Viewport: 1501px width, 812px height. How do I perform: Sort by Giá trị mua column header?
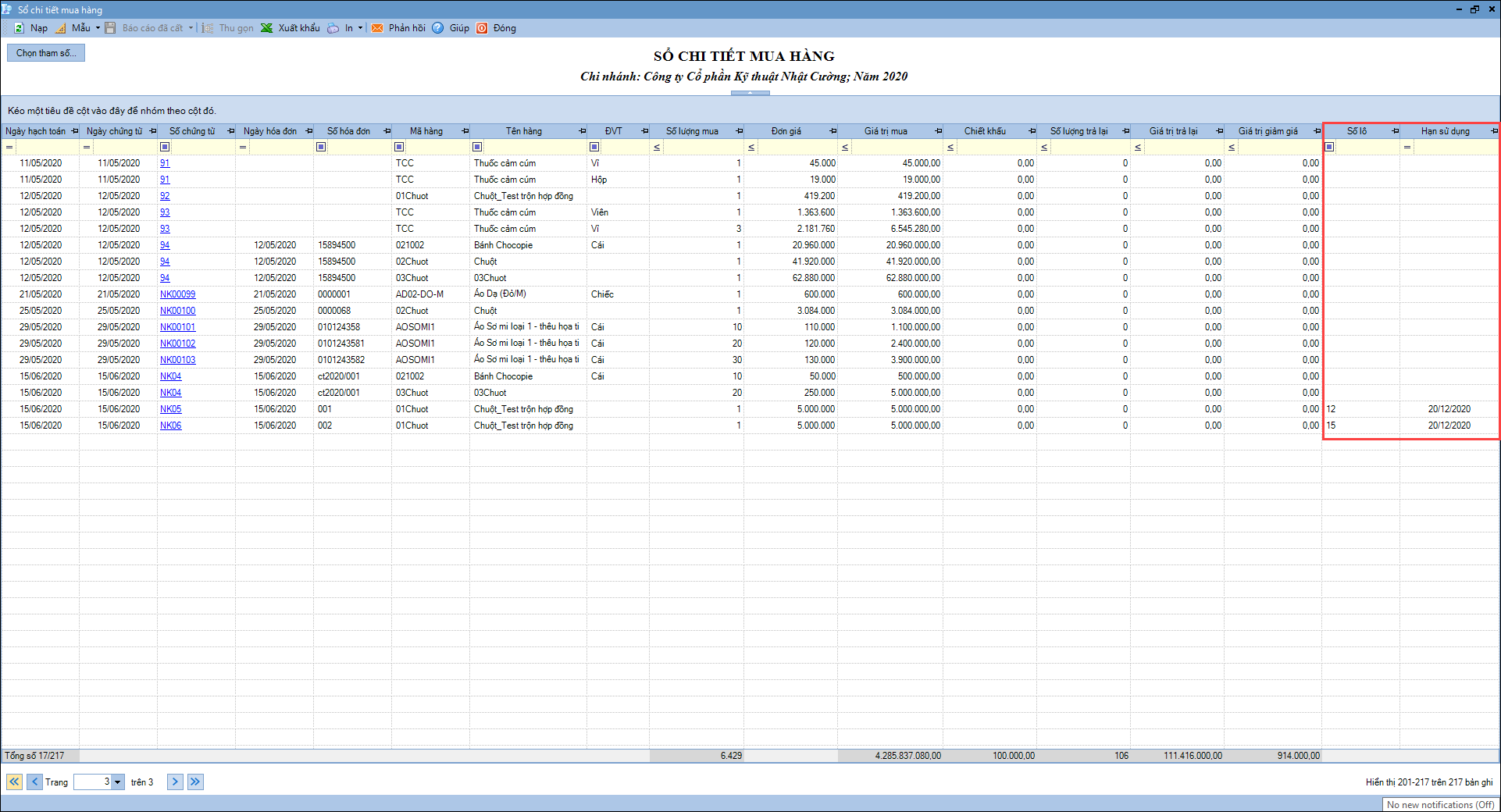(886, 131)
